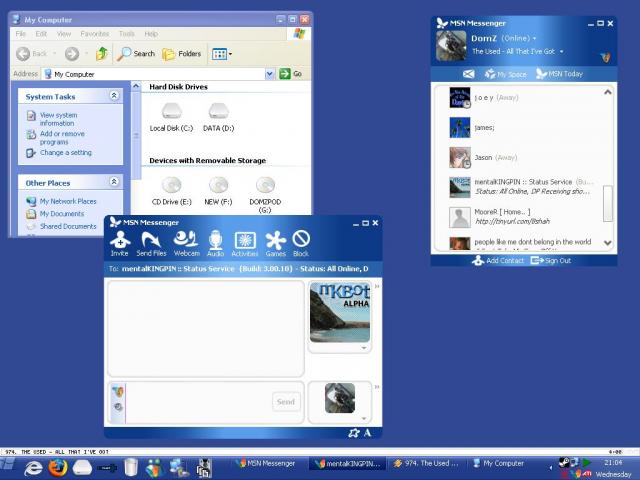This screenshot has height=480, width=640.
Task: Click the wink icon below the emoticon button
Action: click(118, 407)
